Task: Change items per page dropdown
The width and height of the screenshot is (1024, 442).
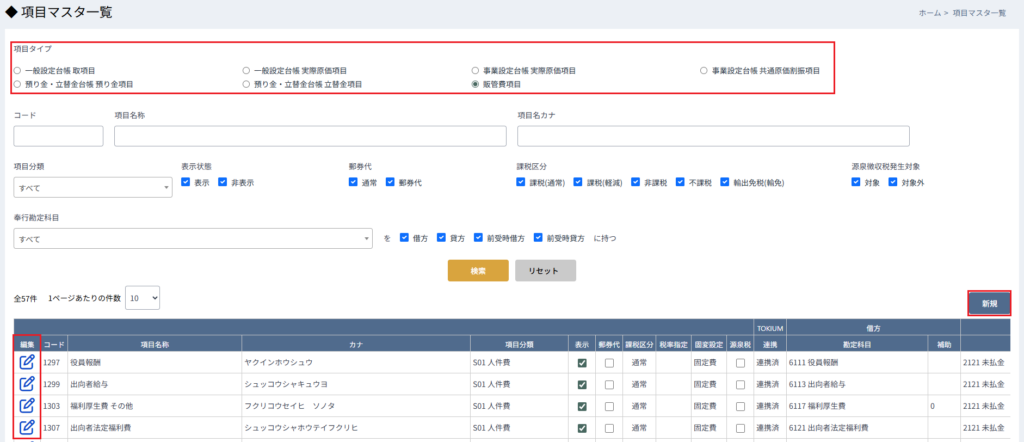Action: point(142,297)
